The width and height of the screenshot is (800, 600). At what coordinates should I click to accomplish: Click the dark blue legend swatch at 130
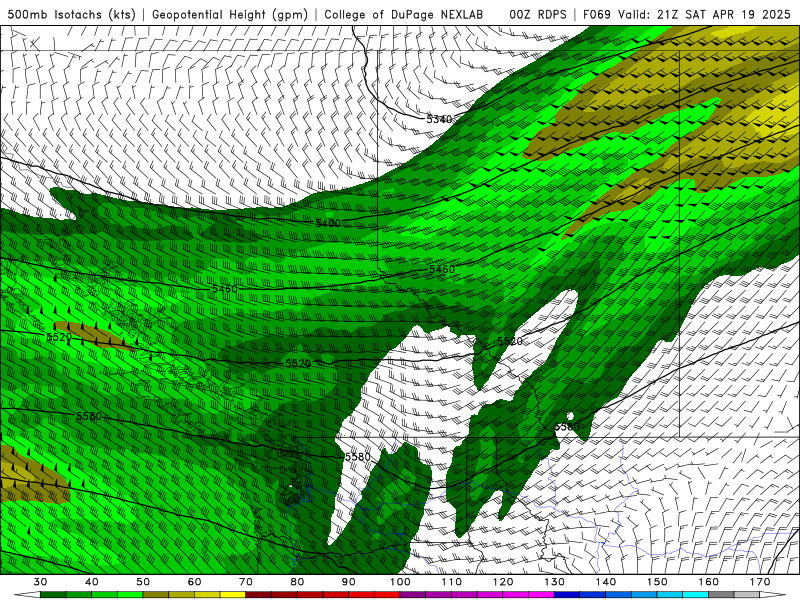(567, 595)
